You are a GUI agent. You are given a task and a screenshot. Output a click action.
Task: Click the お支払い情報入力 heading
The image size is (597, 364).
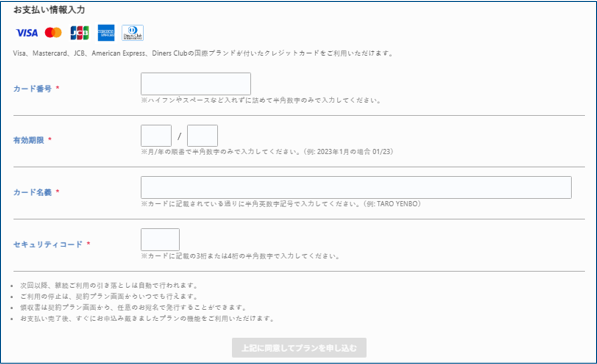click(x=49, y=10)
